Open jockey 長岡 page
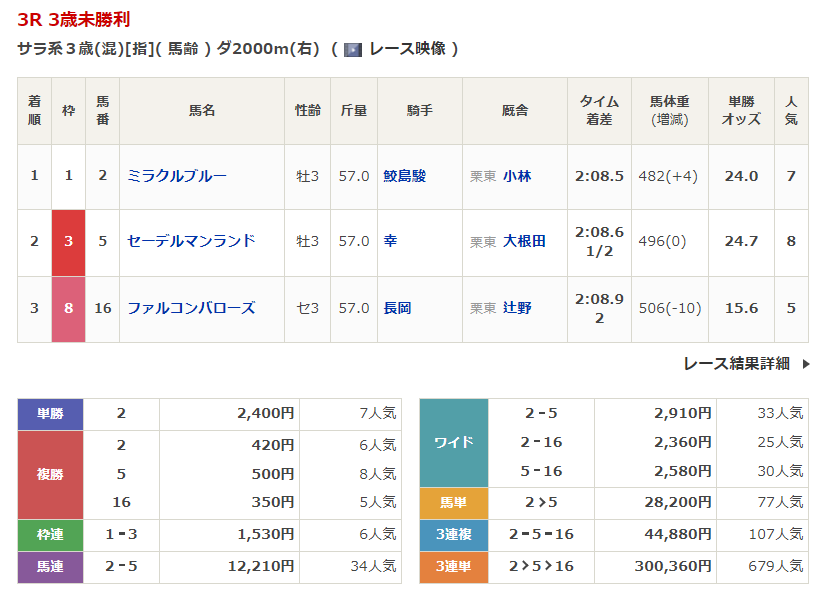Image resolution: width=824 pixels, height=595 pixels. click(397, 308)
